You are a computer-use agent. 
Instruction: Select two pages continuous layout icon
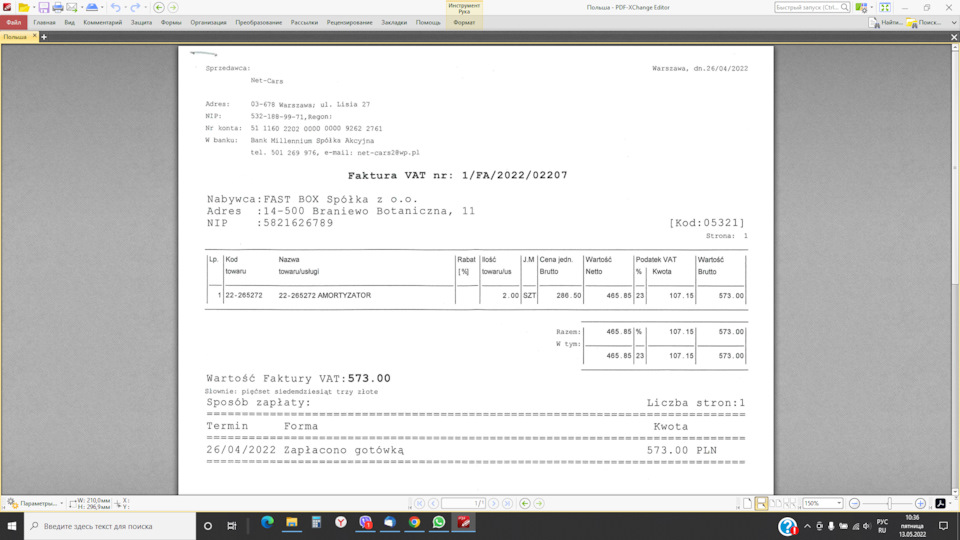[790, 503]
